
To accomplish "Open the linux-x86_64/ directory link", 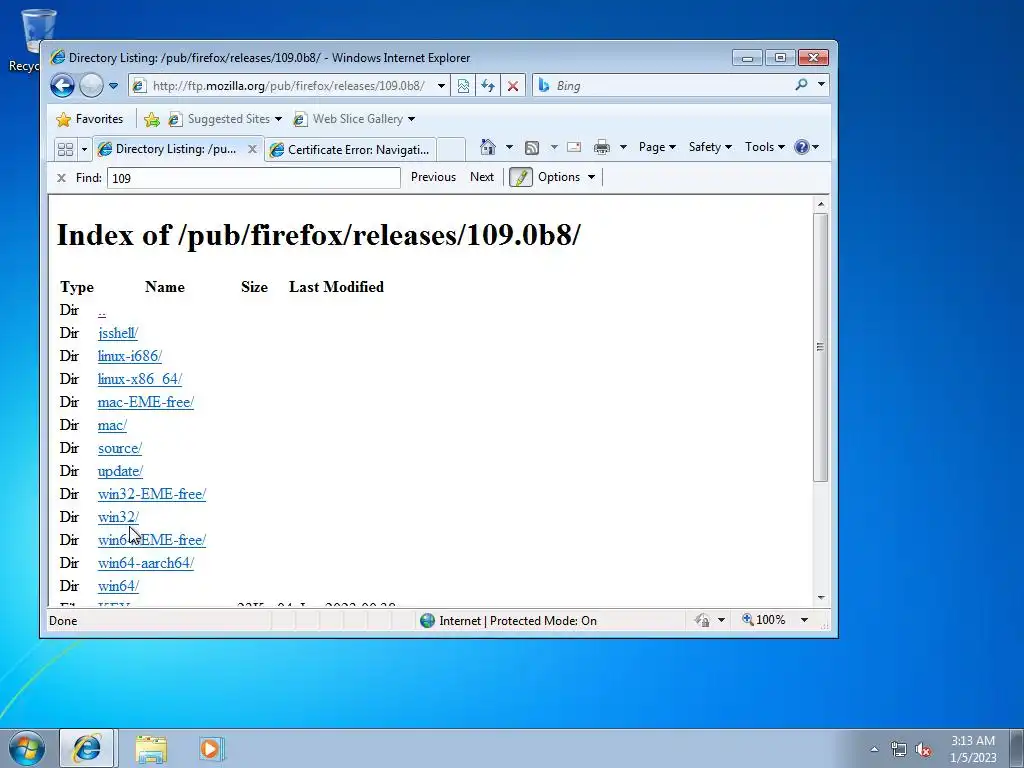I will pos(140,379).
